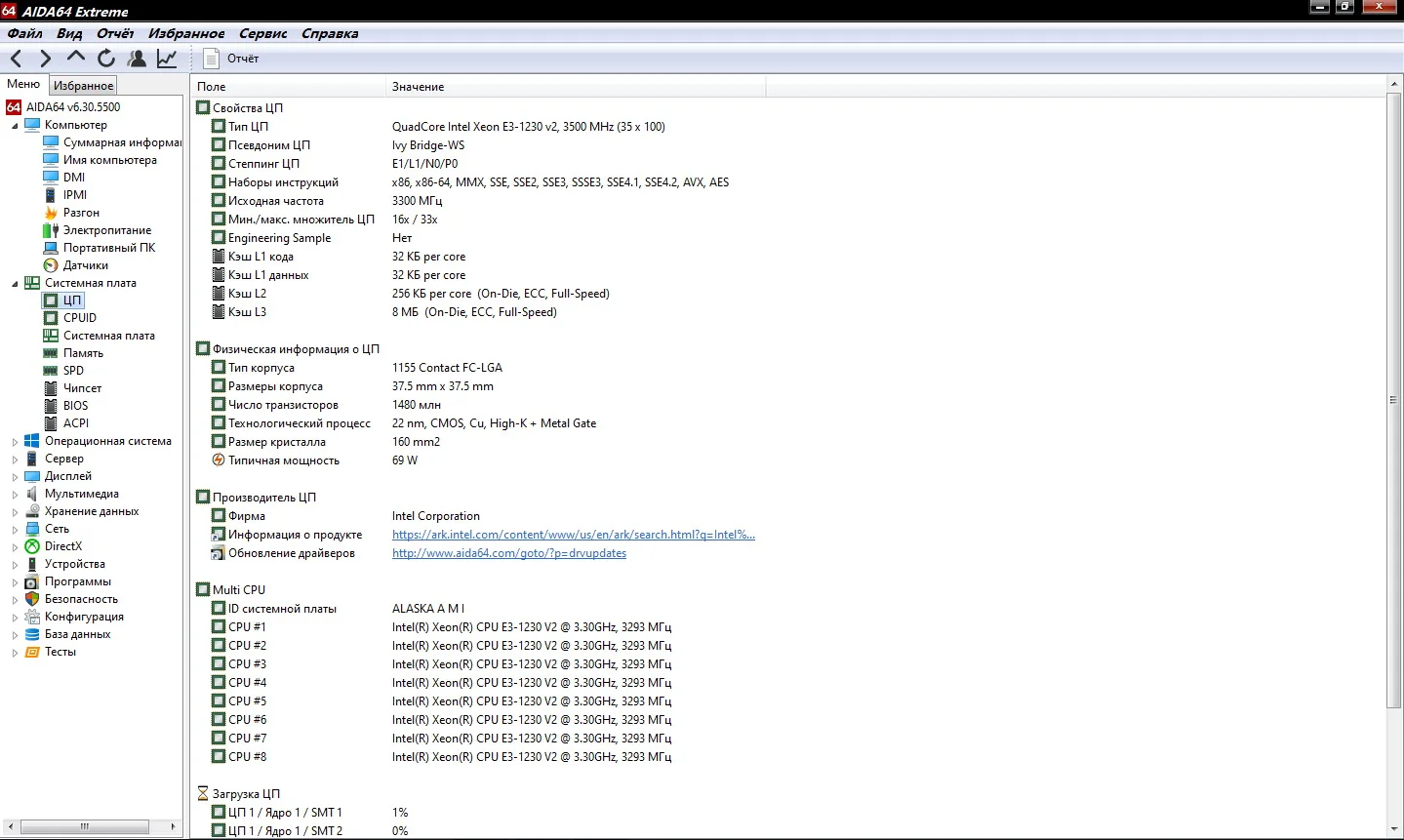
Task: Click the sidebar scroll right arrow
Action: (174, 826)
